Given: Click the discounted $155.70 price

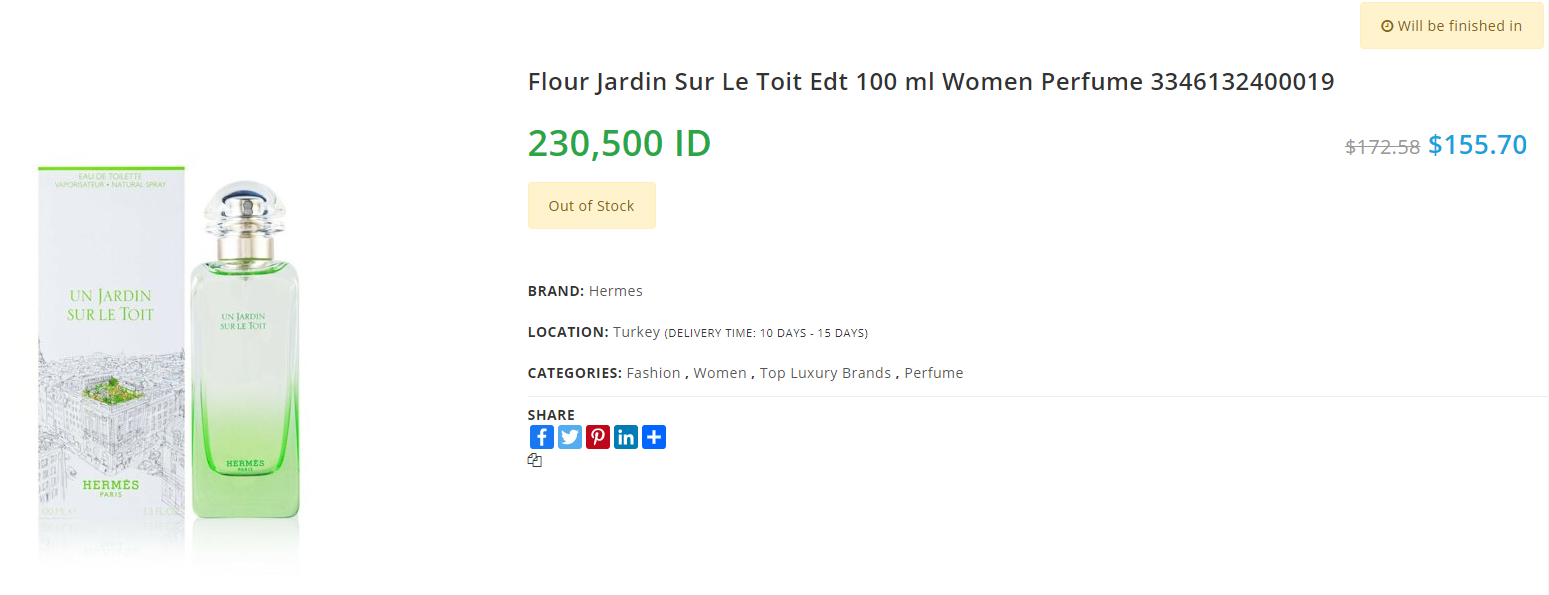Looking at the screenshot, I should tap(1477, 145).
